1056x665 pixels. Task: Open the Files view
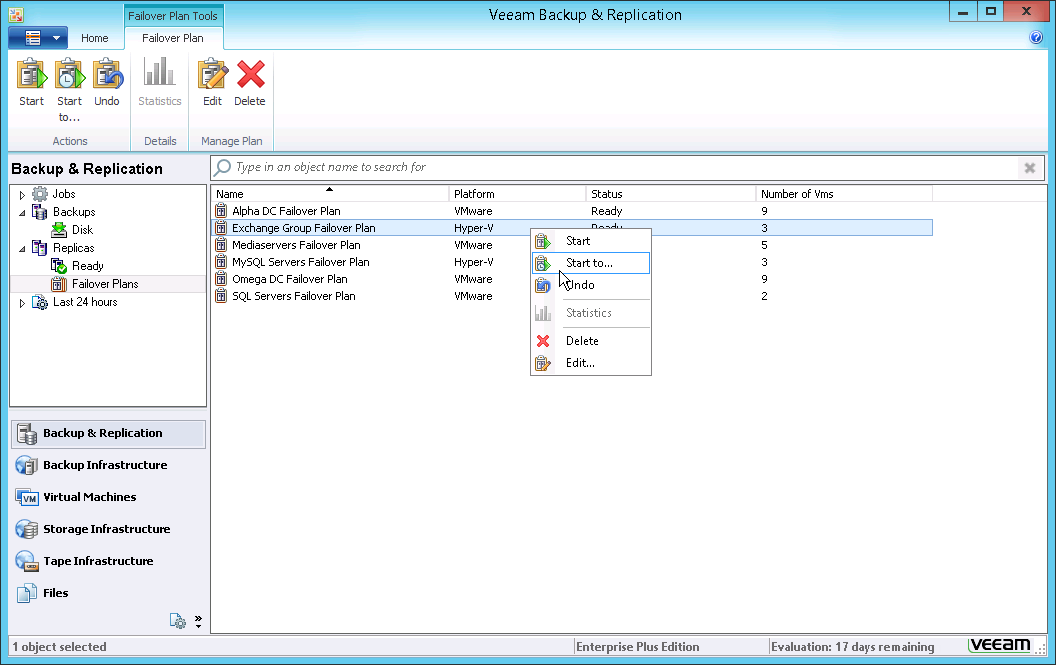(108, 593)
